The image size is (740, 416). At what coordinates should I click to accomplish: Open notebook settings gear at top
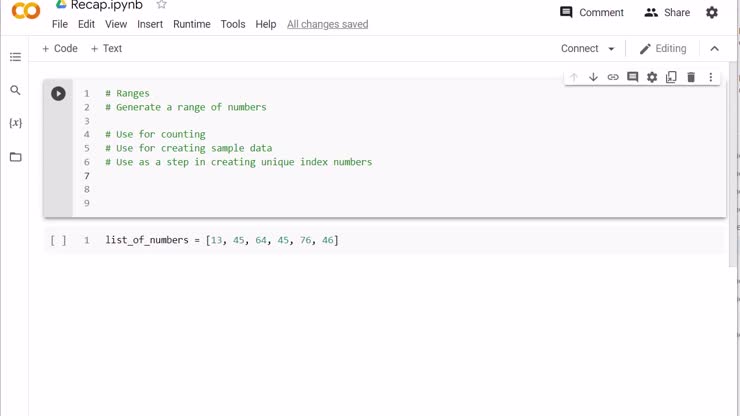pyautogui.click(x=712, y=12)
